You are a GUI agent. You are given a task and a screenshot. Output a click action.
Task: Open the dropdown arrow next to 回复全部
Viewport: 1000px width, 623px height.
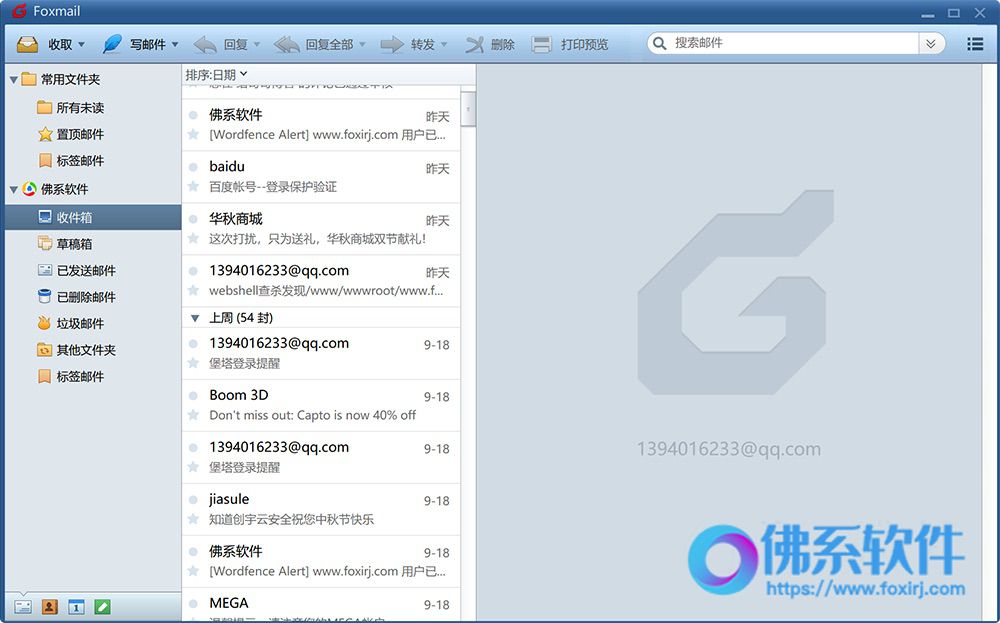point(362,45)
